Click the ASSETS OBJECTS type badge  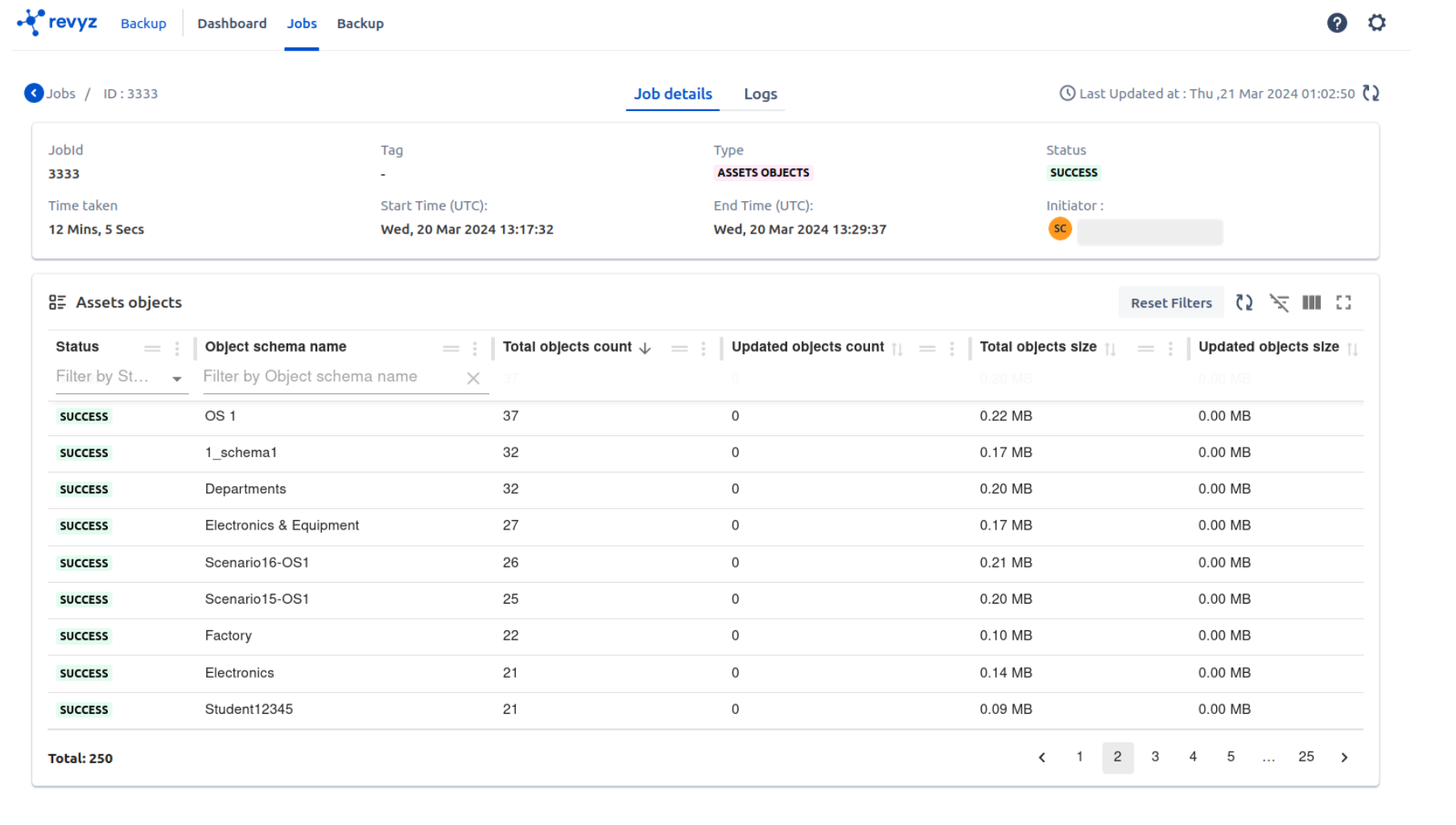763,173
